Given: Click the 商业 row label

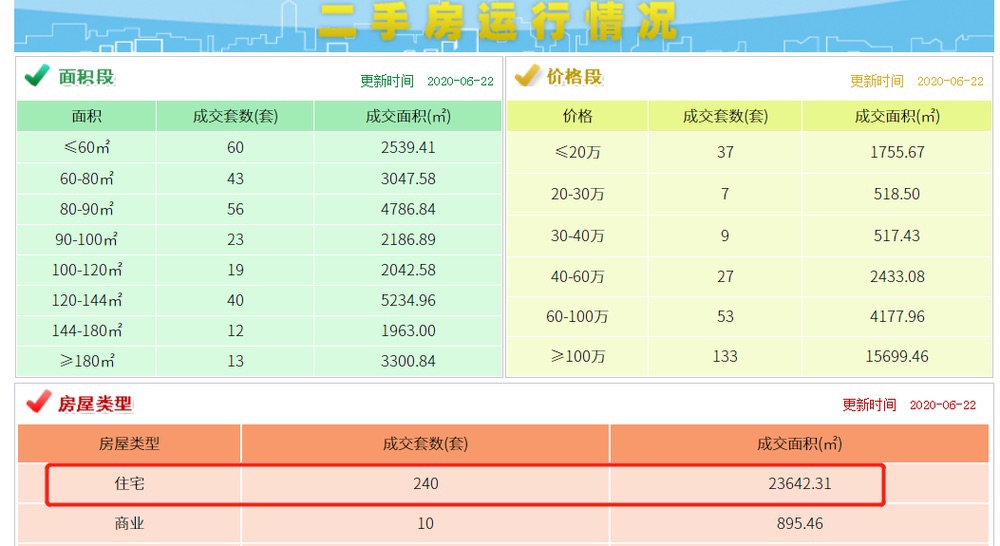Looking at the screenshot, I should pos(129,524).
